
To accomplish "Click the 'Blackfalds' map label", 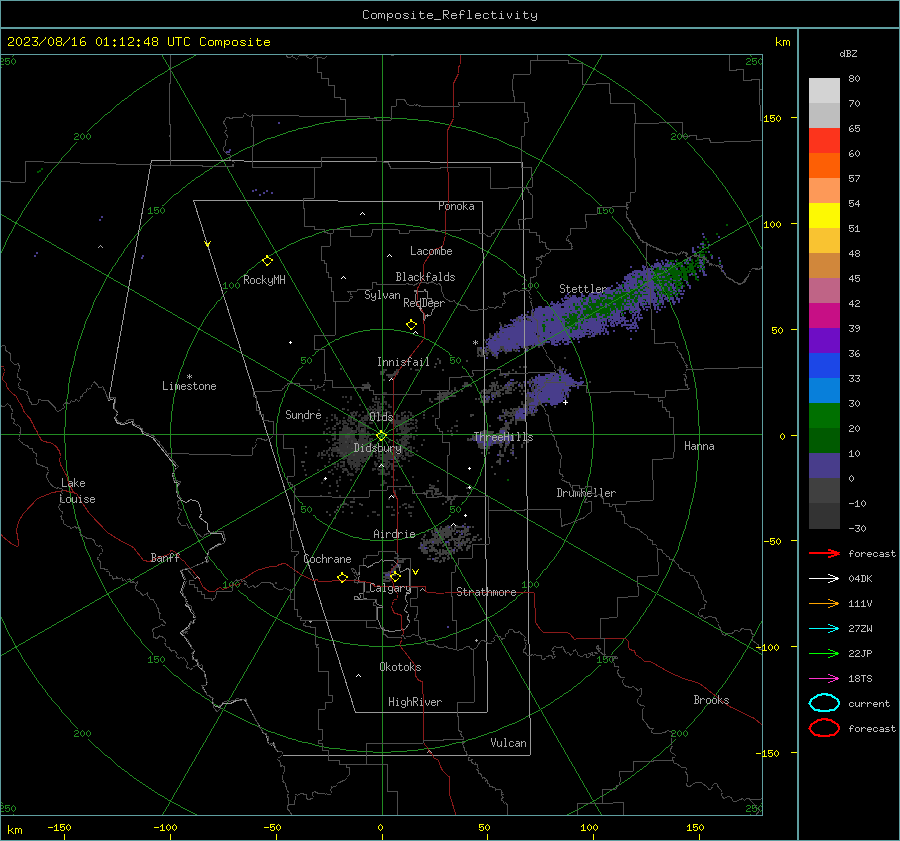I will click(x=425, y=277).
